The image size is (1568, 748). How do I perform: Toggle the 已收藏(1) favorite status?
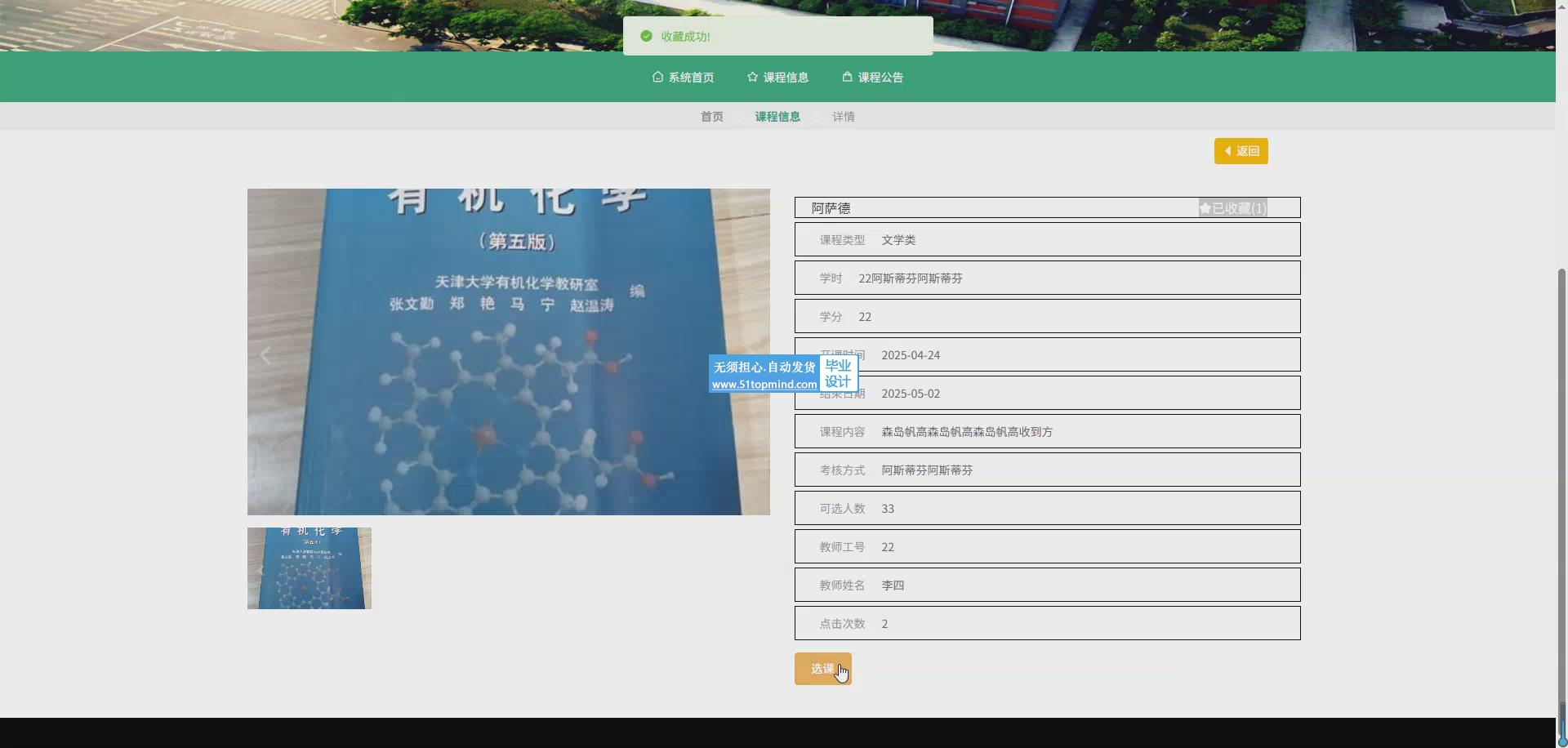point(1238,208)
